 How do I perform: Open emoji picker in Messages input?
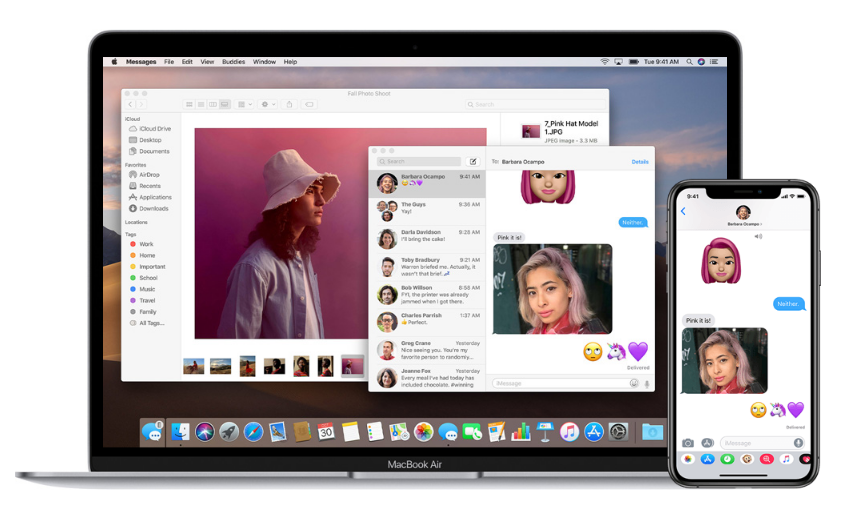coord(634,383)
